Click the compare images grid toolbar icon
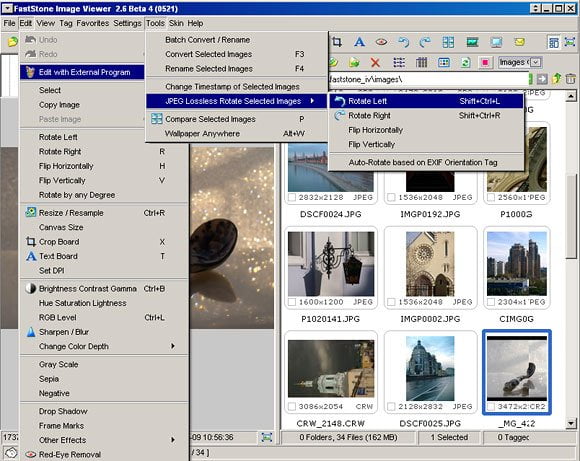The width and height of the screenshot is (580, 461). pyautogui.click(x=448, y=42)
